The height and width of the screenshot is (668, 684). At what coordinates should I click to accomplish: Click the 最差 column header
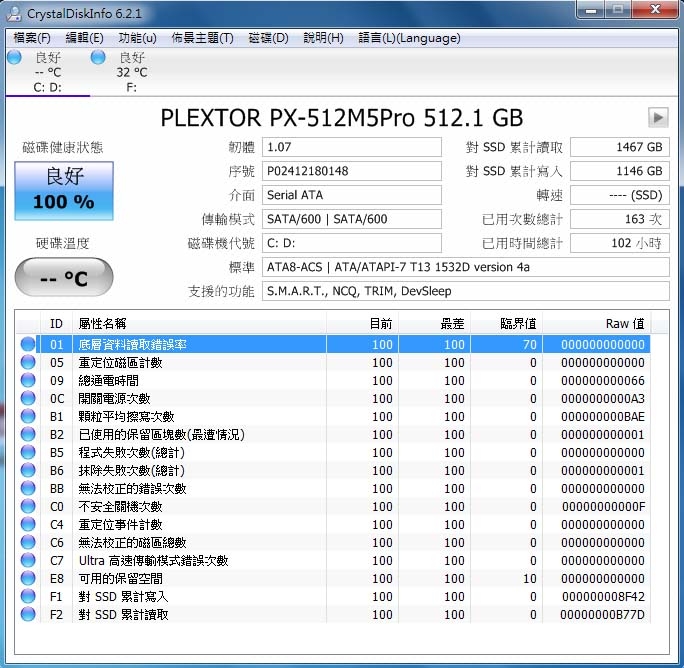coord(434,324)
